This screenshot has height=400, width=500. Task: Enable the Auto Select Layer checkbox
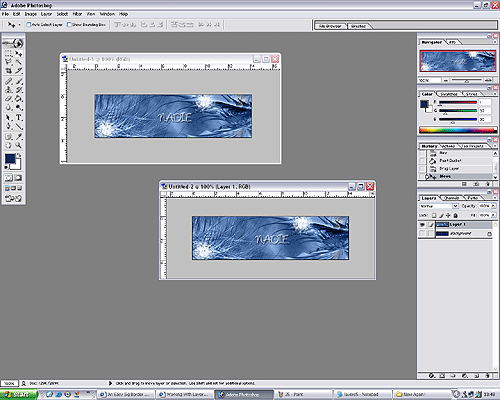click(x=29, y=24)
